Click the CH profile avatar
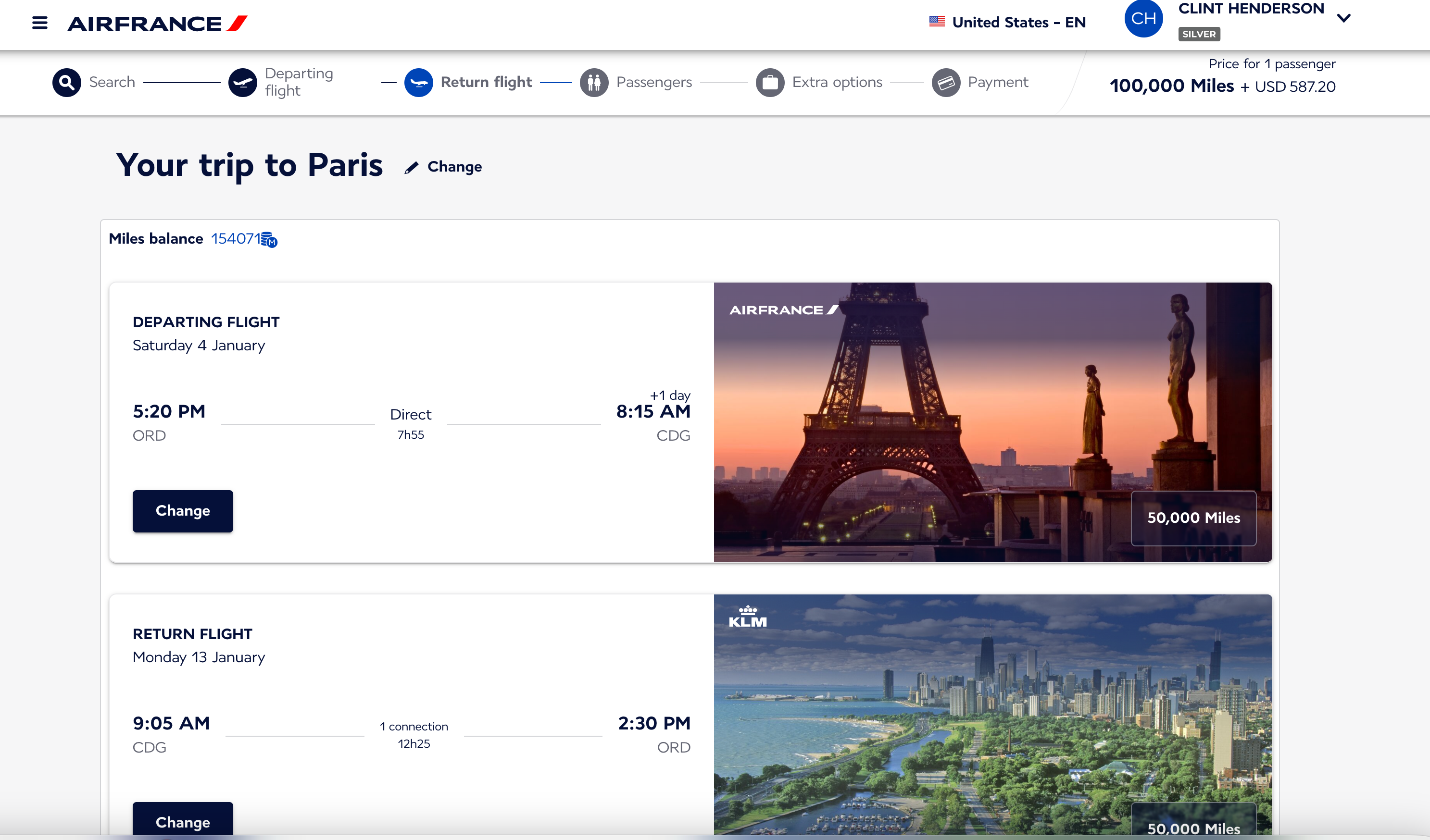The width and height of the screenshot is (1430, 840). [x=1143, y=18]
